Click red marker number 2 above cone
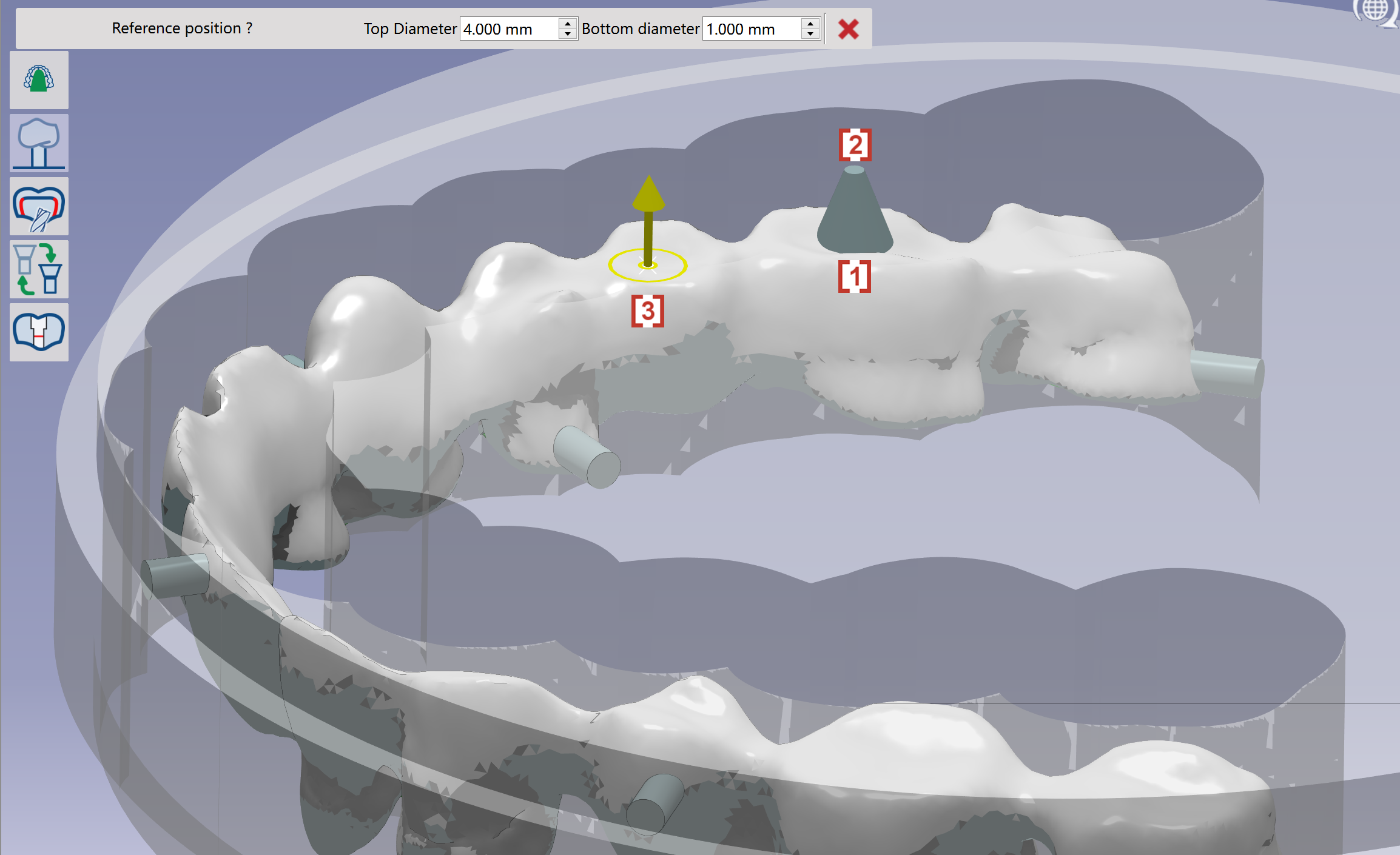Screen dimensions: 1400x855 pos(855,145)
